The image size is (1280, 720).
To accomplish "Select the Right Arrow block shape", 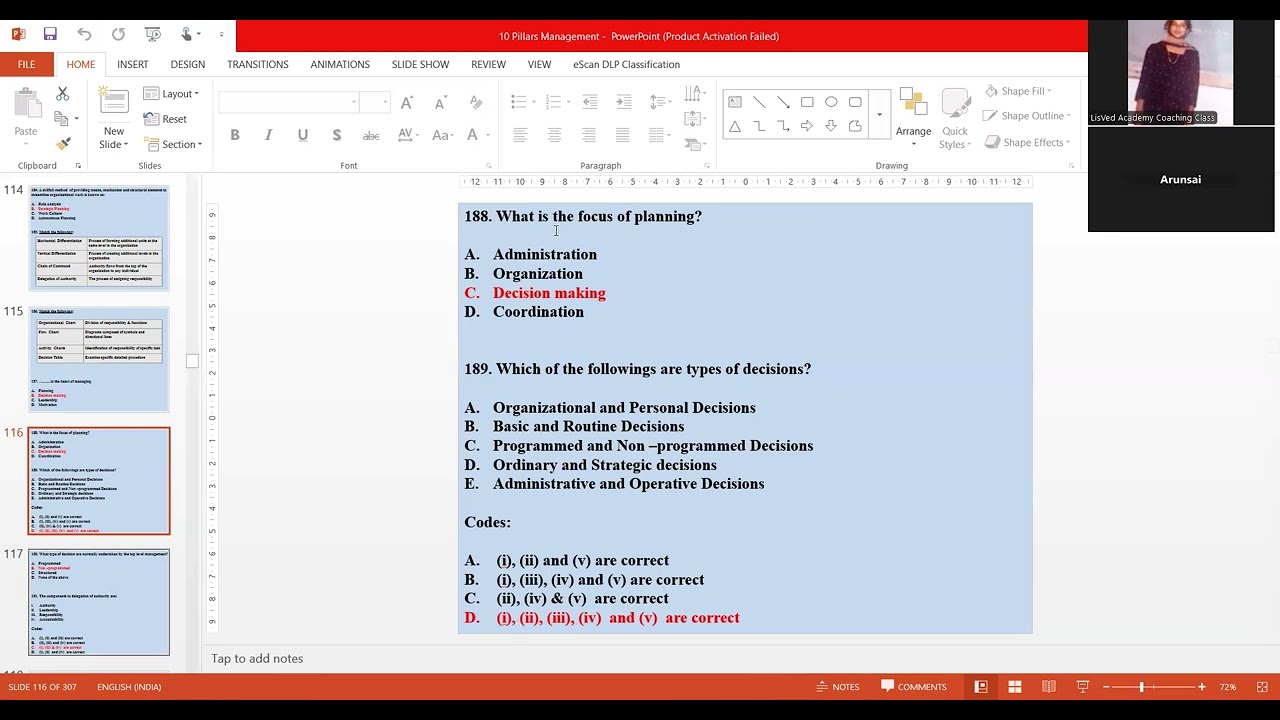I will click(807, 126).
